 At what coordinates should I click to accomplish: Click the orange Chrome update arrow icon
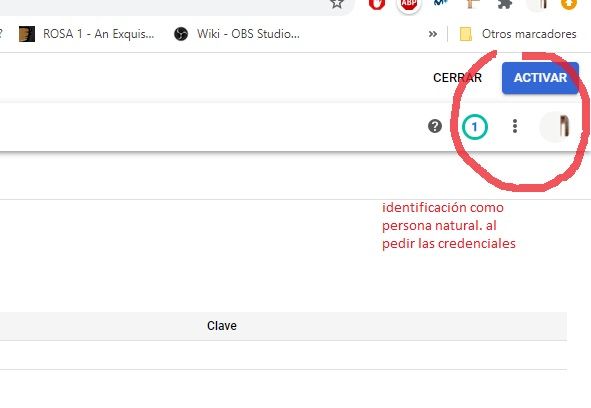coord(569,4)
